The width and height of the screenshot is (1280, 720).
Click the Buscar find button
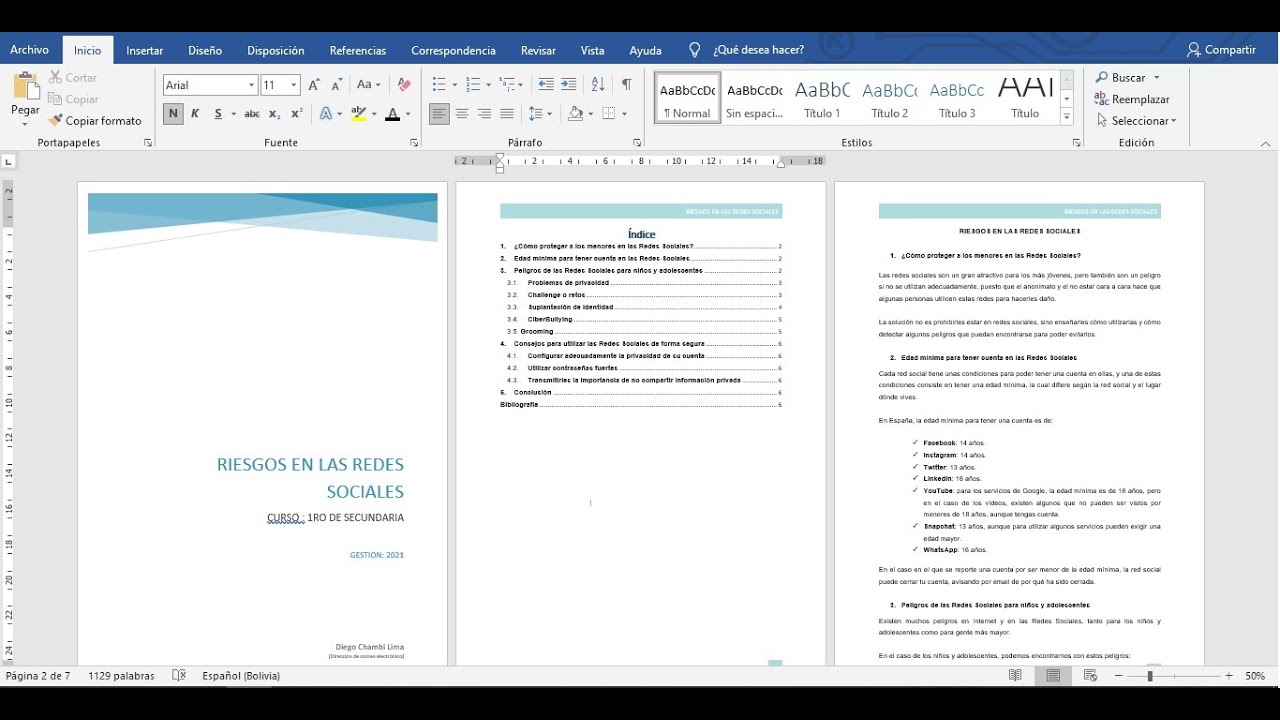click(1120, 77)
